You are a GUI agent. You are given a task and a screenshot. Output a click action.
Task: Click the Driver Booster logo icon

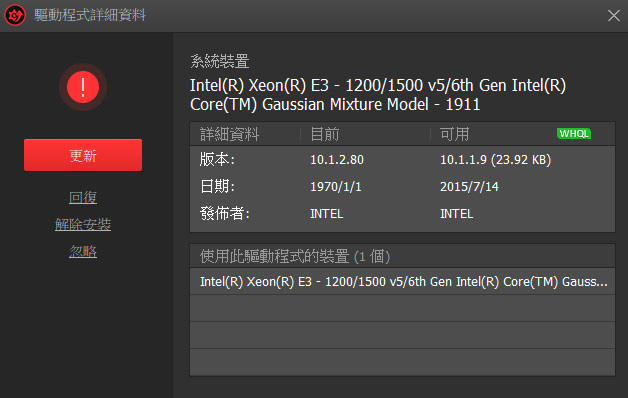pos(15,15)
